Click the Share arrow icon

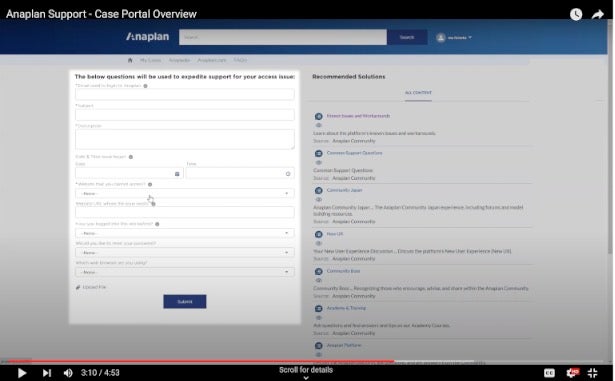tap(597, 15)
